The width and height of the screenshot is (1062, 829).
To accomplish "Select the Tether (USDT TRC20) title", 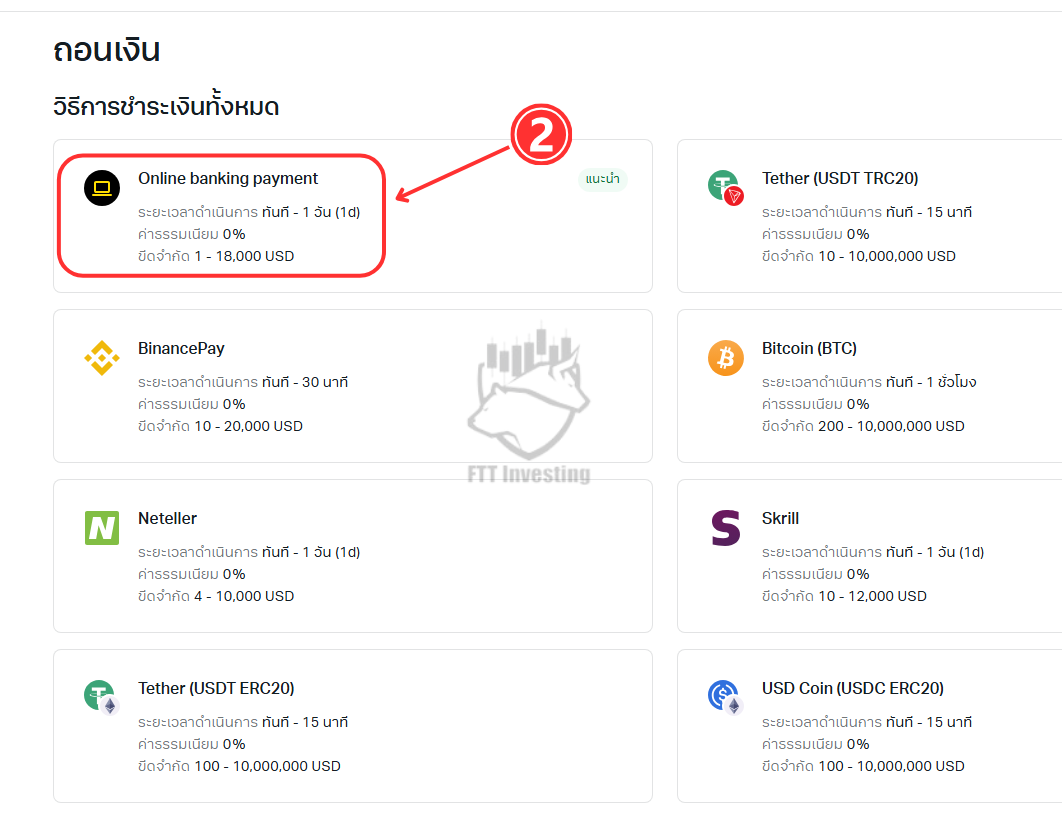I will (840, 178).
